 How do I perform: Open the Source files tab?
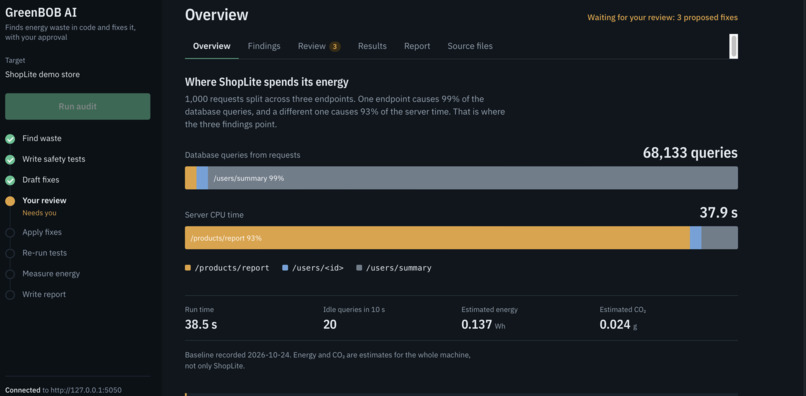tap(470, 46)
